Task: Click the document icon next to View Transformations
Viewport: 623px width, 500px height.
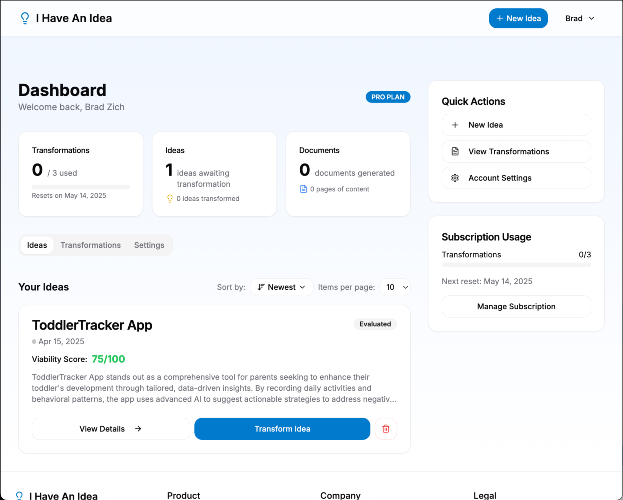Action: click(x=455, y=151)
